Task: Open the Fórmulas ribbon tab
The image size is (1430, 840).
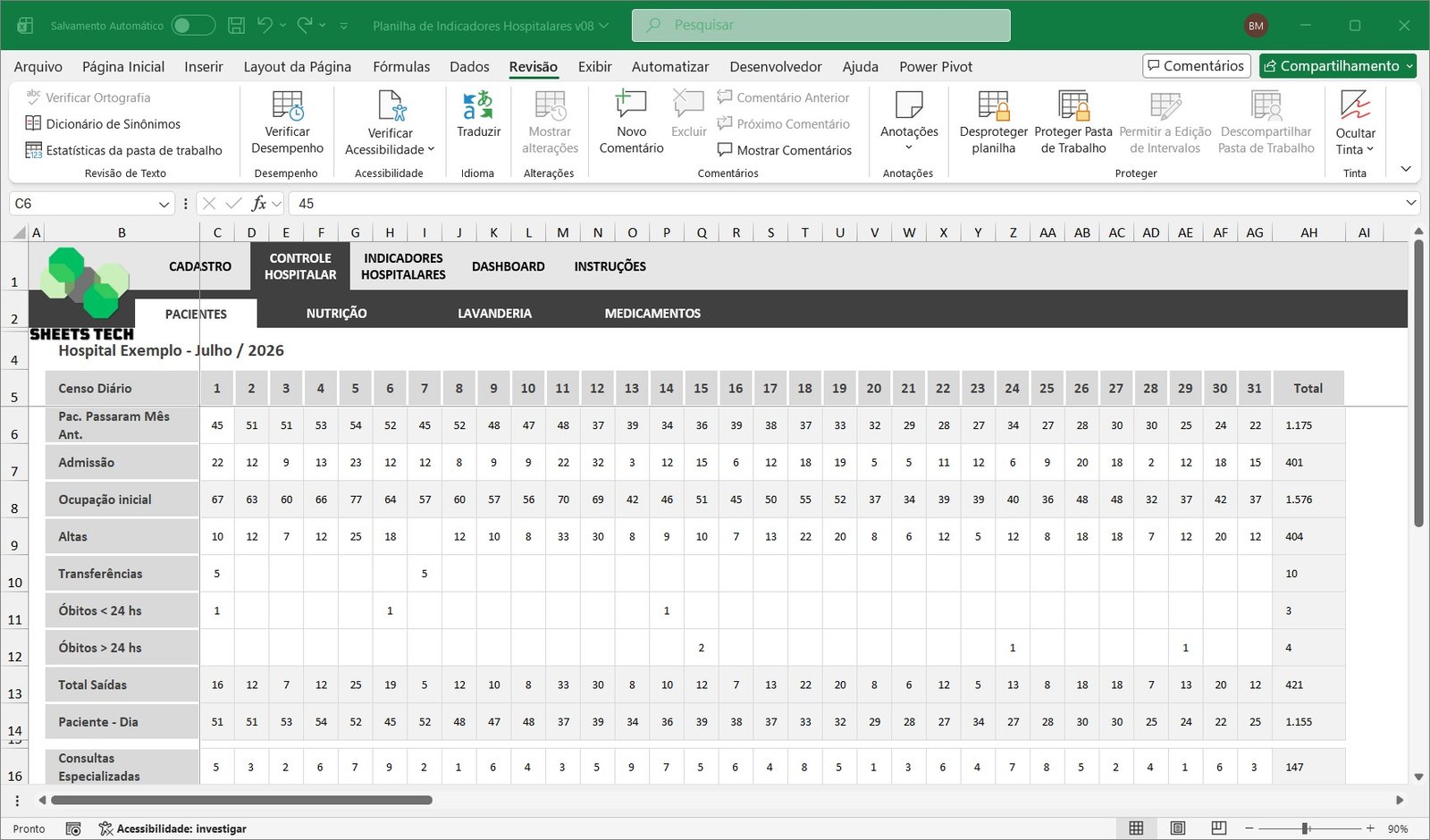Action: coord(401,67)
